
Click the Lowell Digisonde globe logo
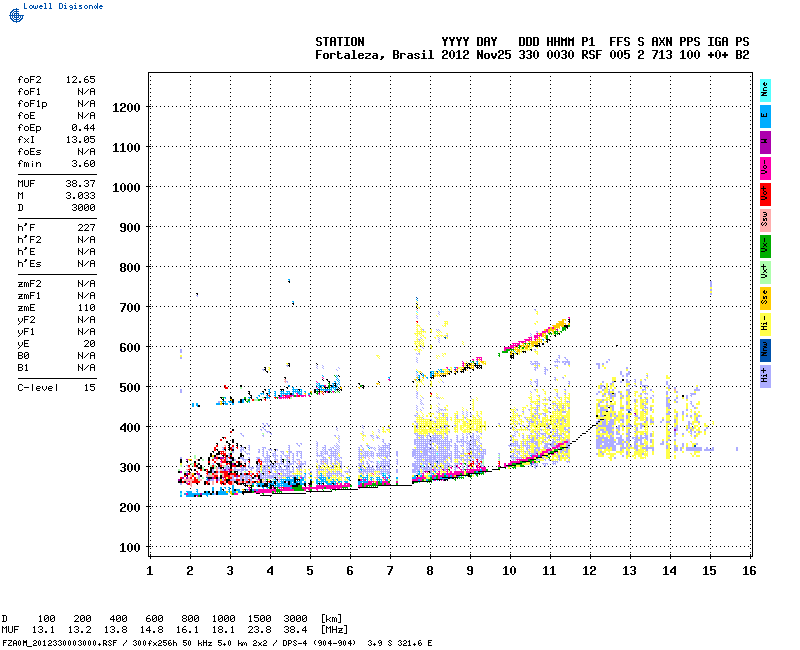tap(16, 15)
